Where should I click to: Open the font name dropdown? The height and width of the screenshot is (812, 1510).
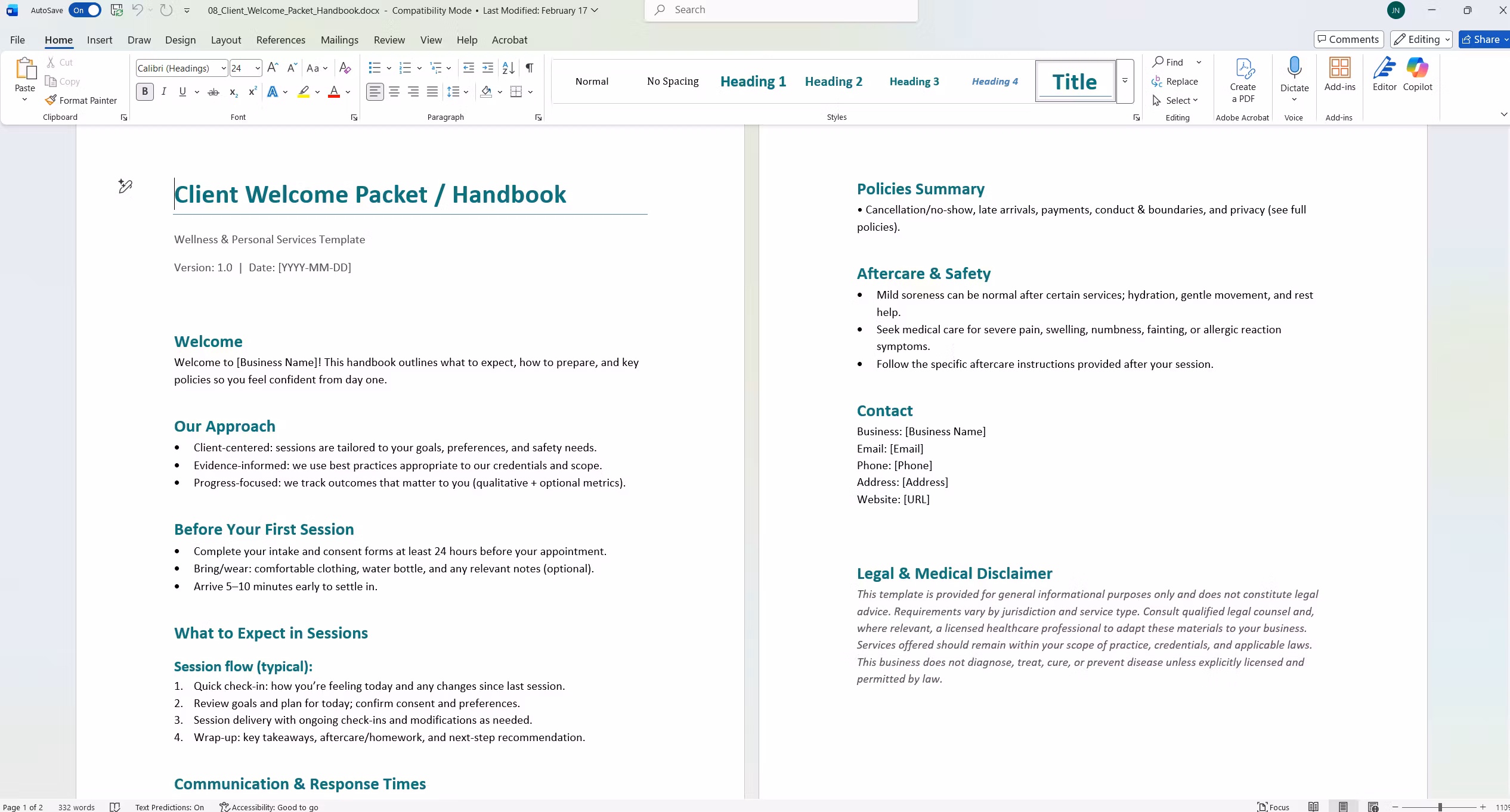tap(223, 69)
